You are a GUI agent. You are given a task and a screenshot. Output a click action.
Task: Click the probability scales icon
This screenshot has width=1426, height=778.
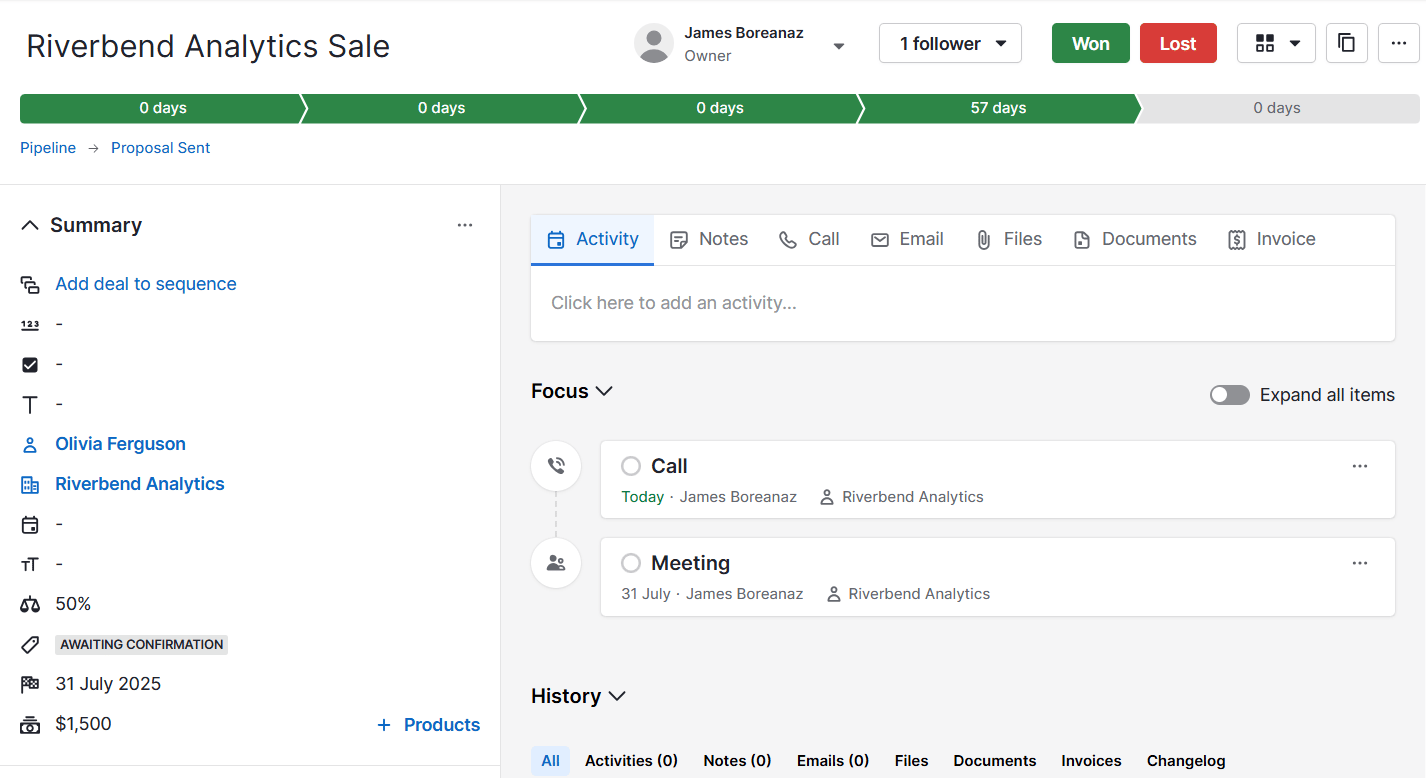pyautogui.click(x=30, y=605)
